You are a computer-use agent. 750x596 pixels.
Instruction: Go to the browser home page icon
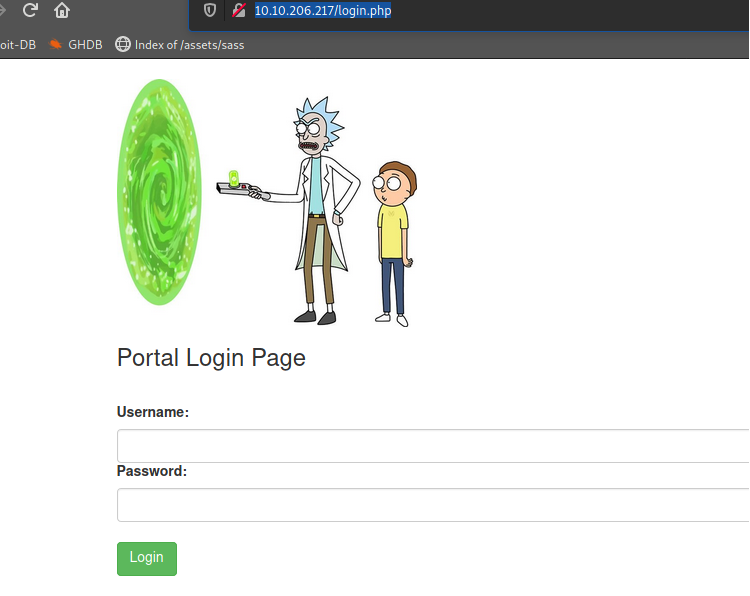tap(62, 10)
